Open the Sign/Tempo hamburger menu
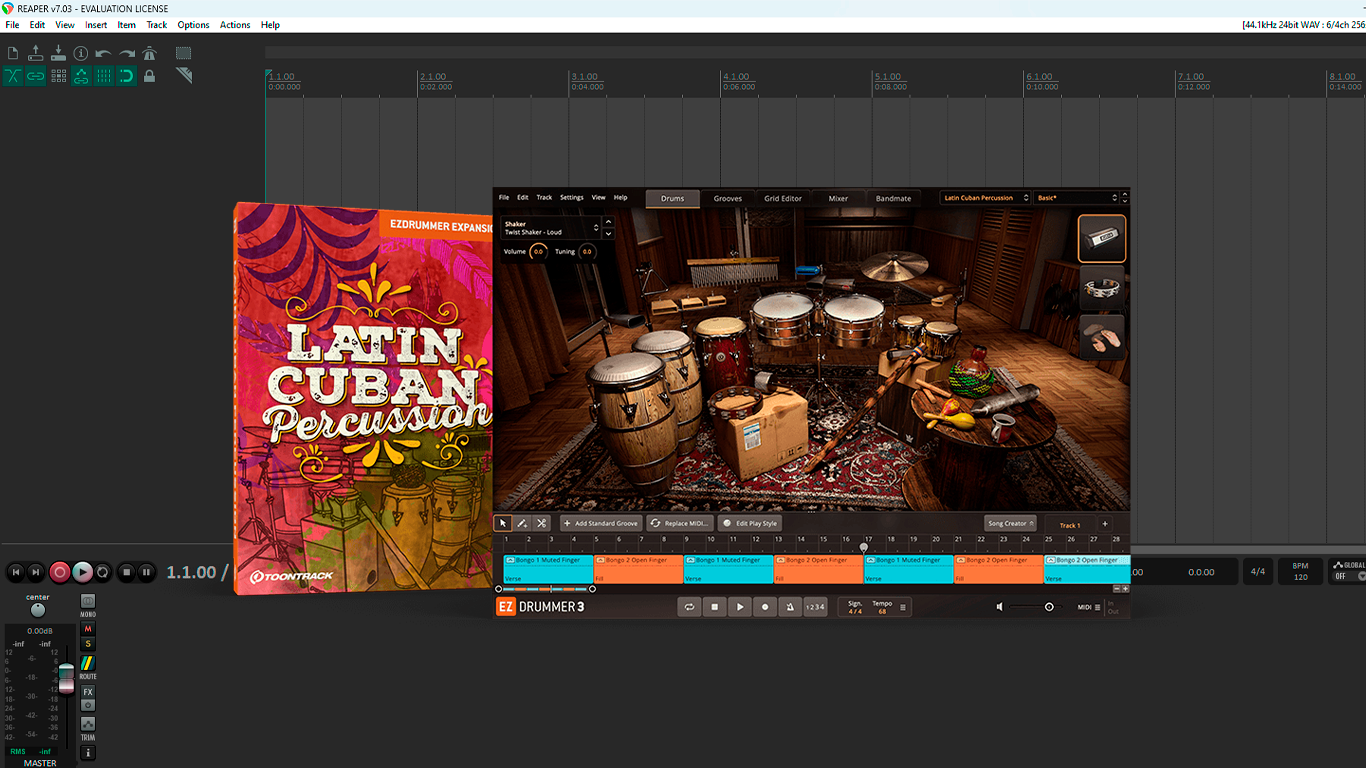The image size is (1366, 768). click(903, 607)
